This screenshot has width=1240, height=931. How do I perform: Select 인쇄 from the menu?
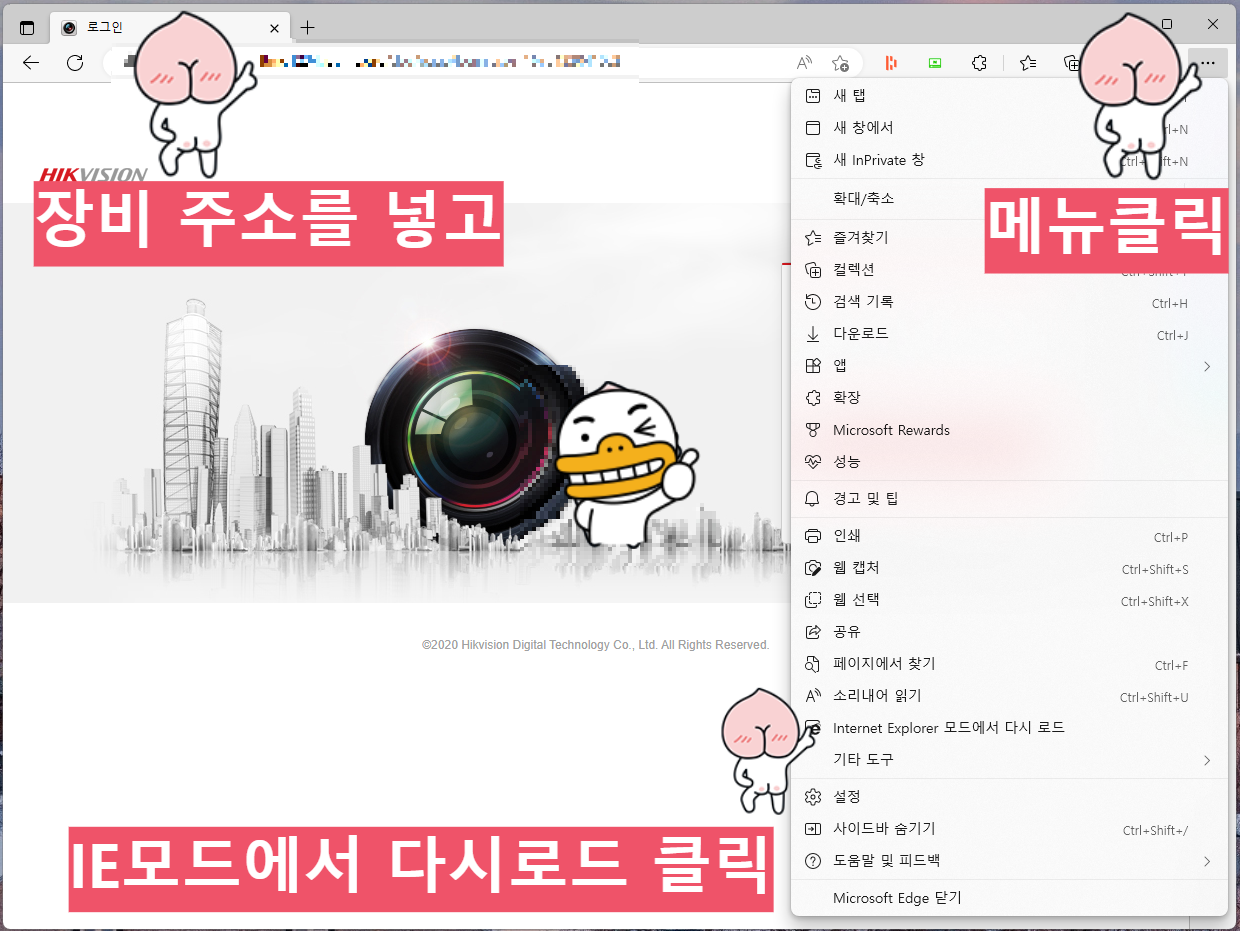(x=1009, y=536)
